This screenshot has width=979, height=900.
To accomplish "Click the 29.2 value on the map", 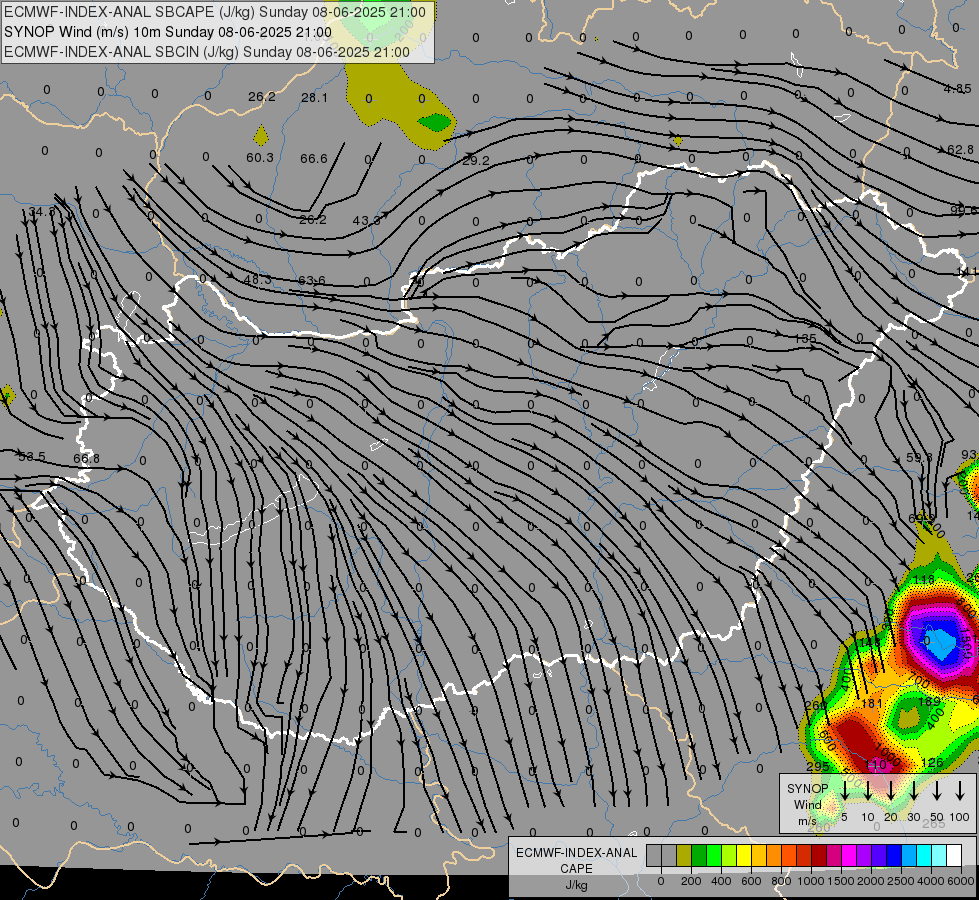I will [x=476, y=161].
